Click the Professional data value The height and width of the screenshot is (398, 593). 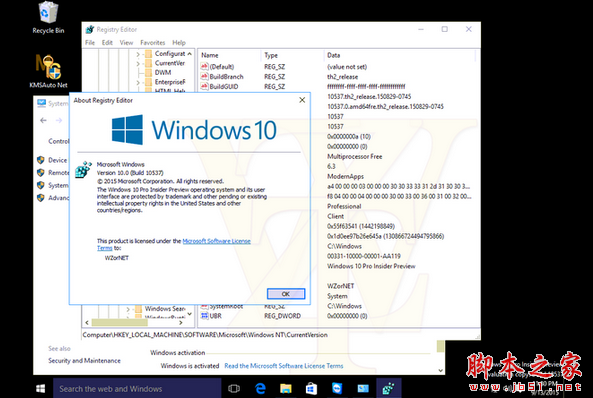(x=344, y=206)
